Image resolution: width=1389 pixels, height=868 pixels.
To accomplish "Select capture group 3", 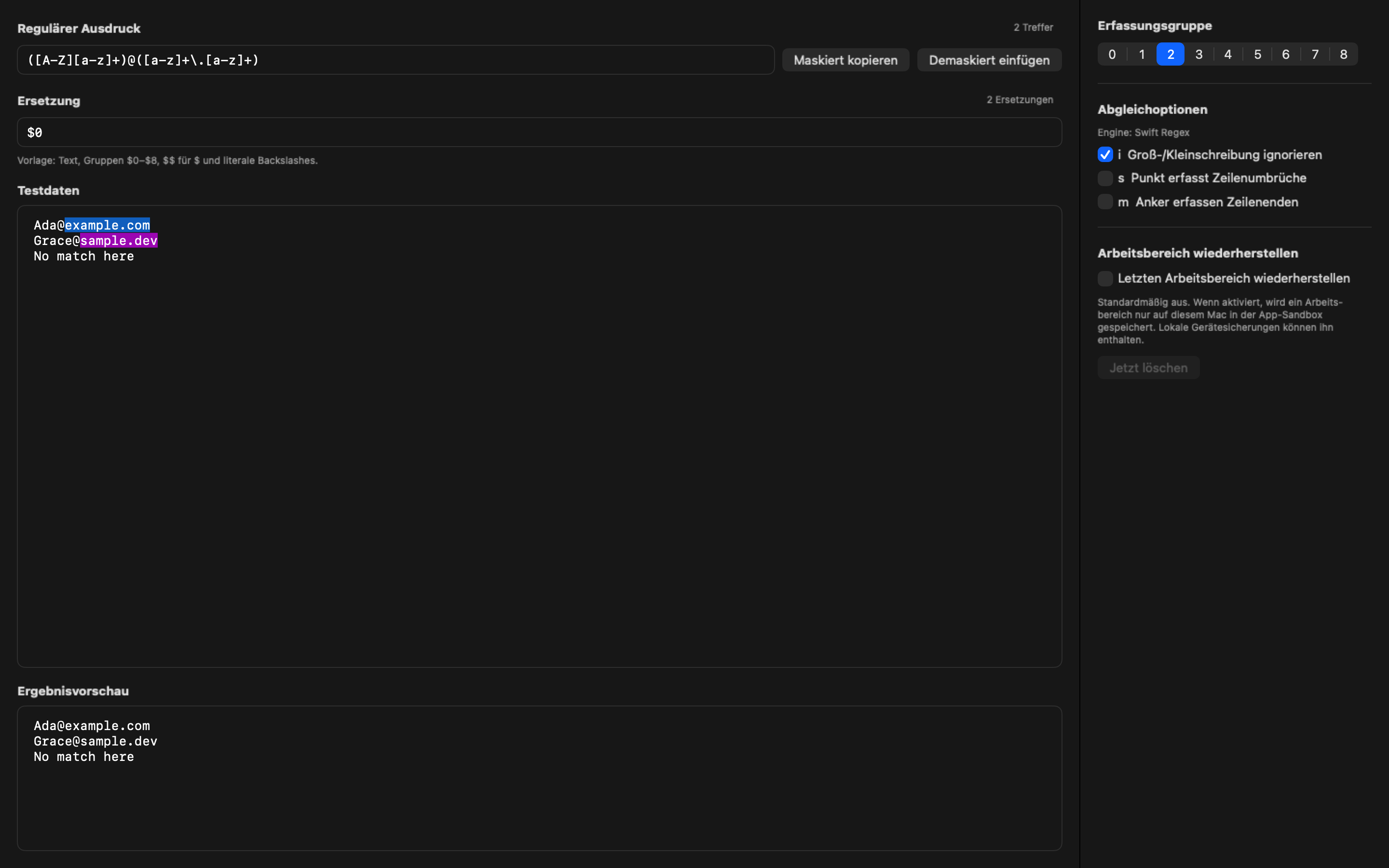I will click(x=1199, y=54).
